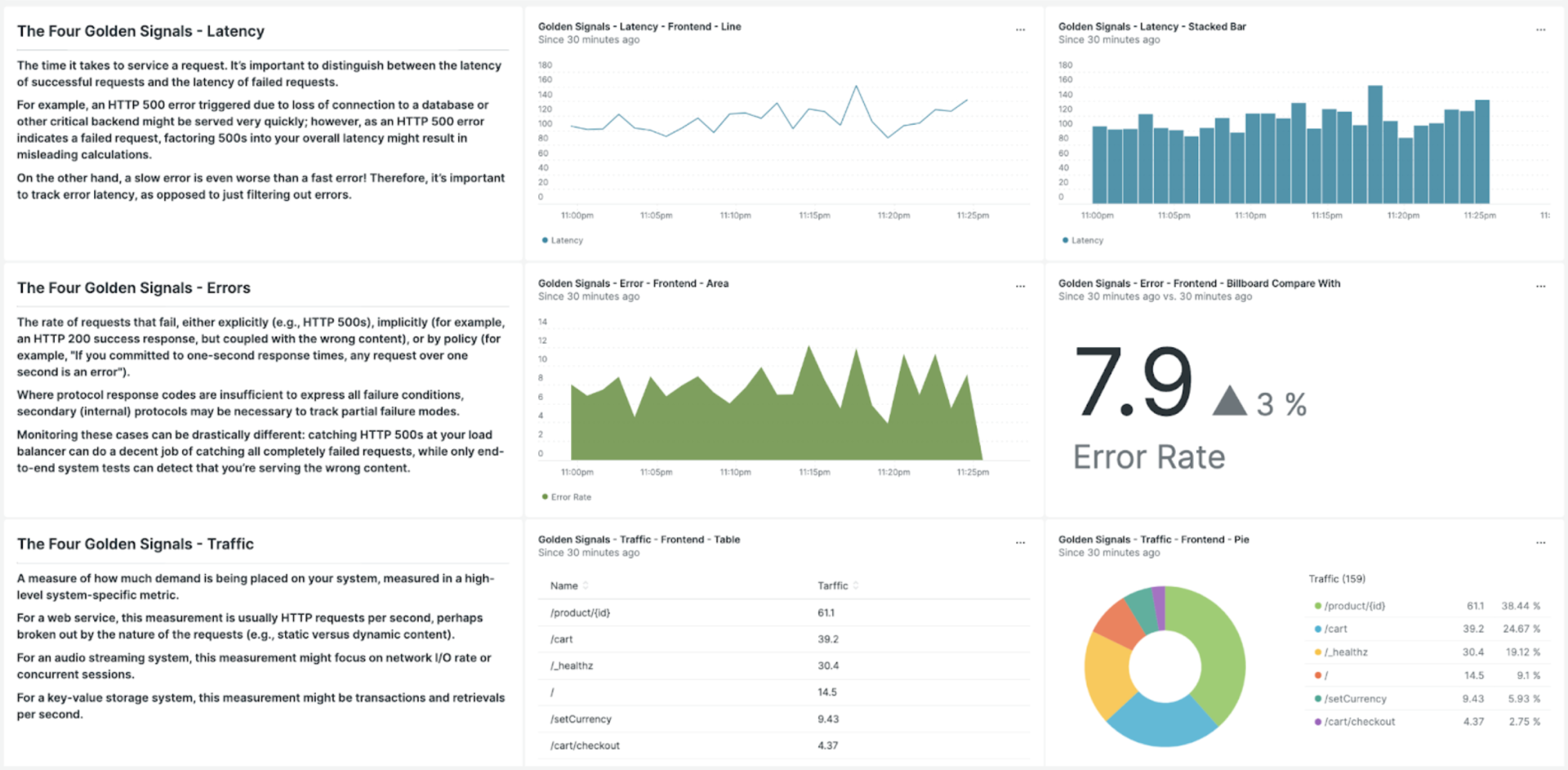The height and width of the screenshot is (770, 1568).
Task: Click the orange / legend dot in the pie legend
Action: point(1317,675)
